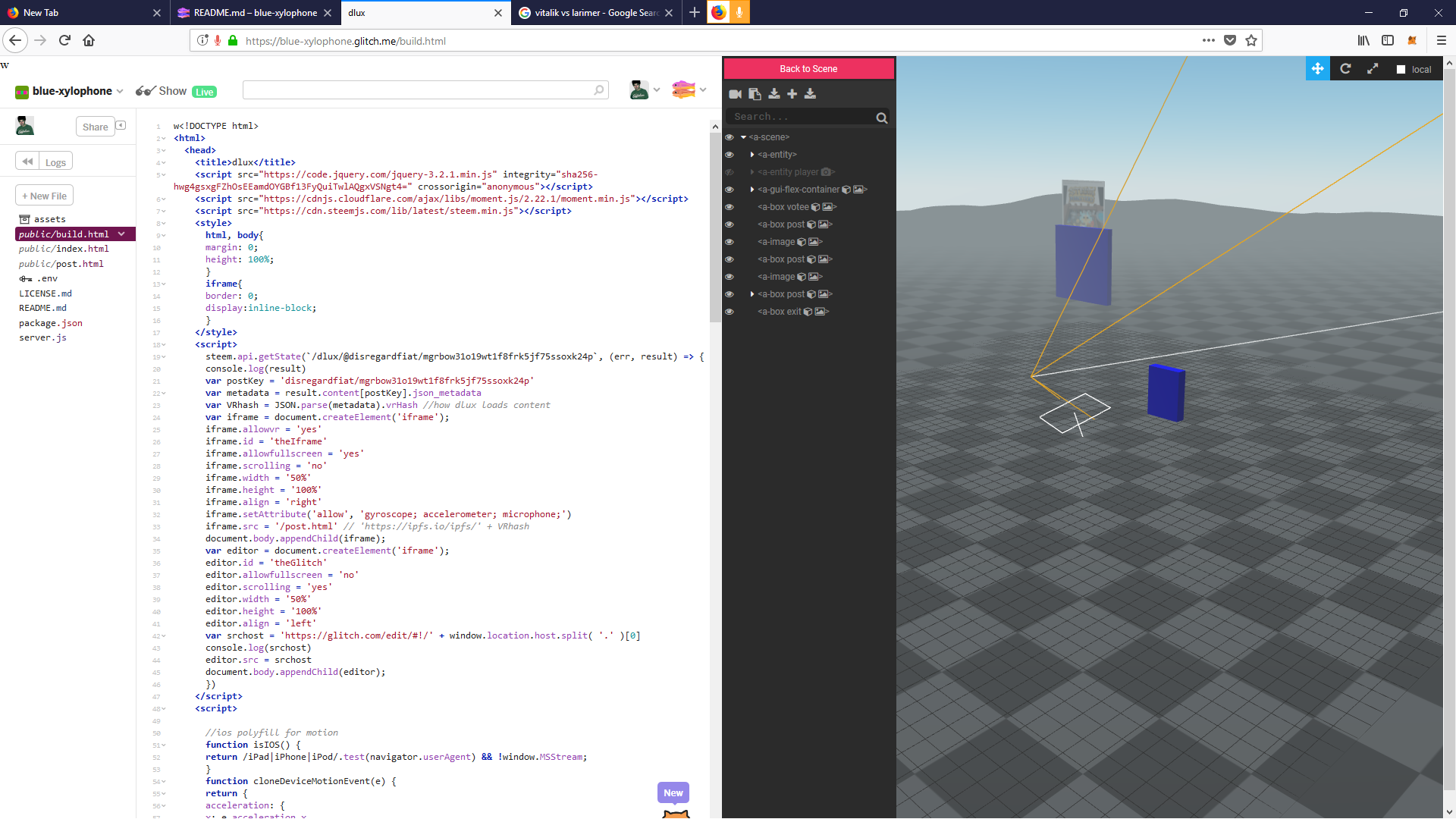
Task: Toggle the local transform checkbox
Action: pos(1401,69)
